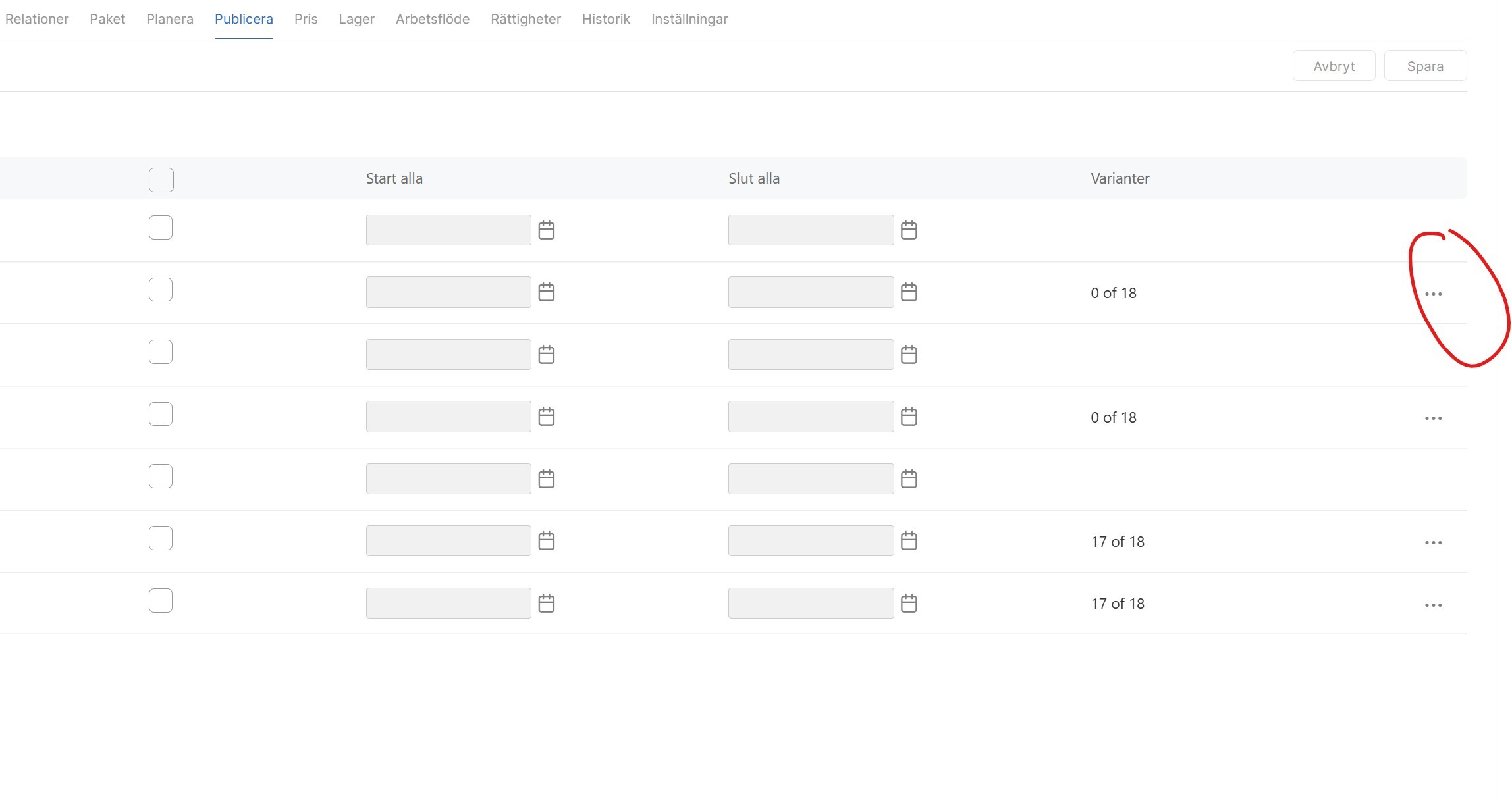Click the Avbryt button
Viewport: 1512px width, 799px height.
pos(1334,66)
